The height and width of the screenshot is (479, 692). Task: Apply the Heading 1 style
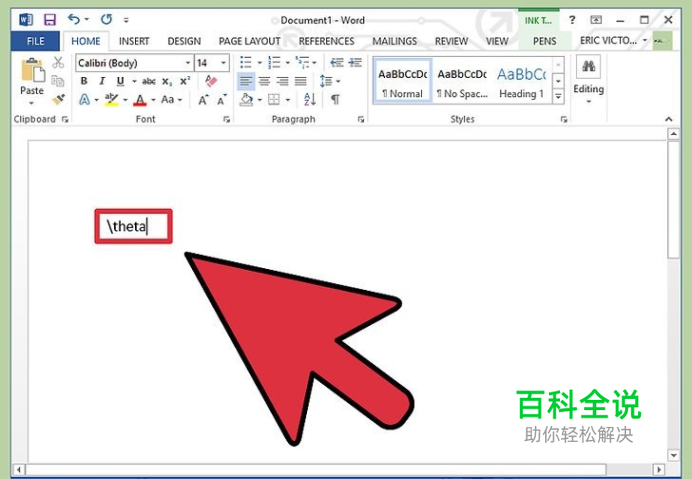coord(521,82)
